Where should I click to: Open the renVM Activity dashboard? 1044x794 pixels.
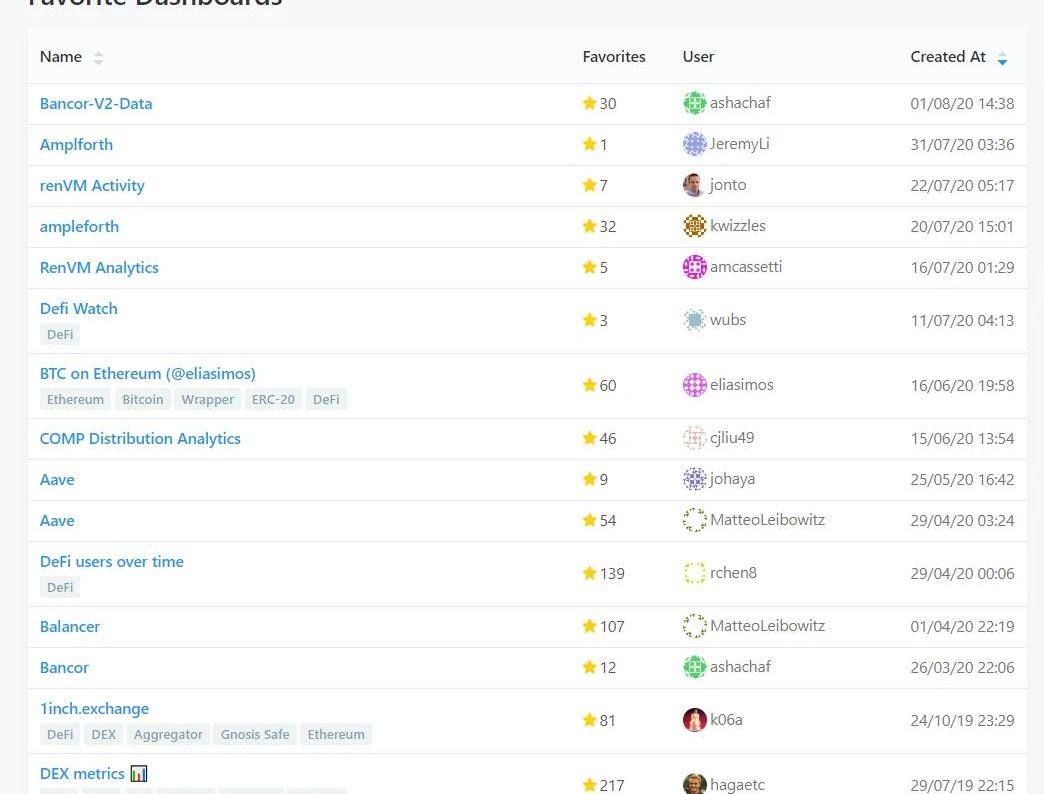tap(92, 185)
